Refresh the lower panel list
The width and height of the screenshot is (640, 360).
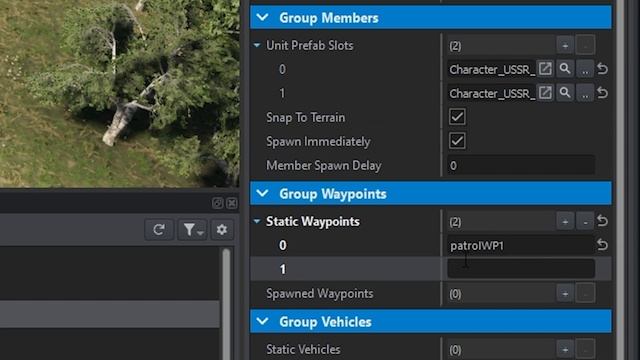pos(159,230)
